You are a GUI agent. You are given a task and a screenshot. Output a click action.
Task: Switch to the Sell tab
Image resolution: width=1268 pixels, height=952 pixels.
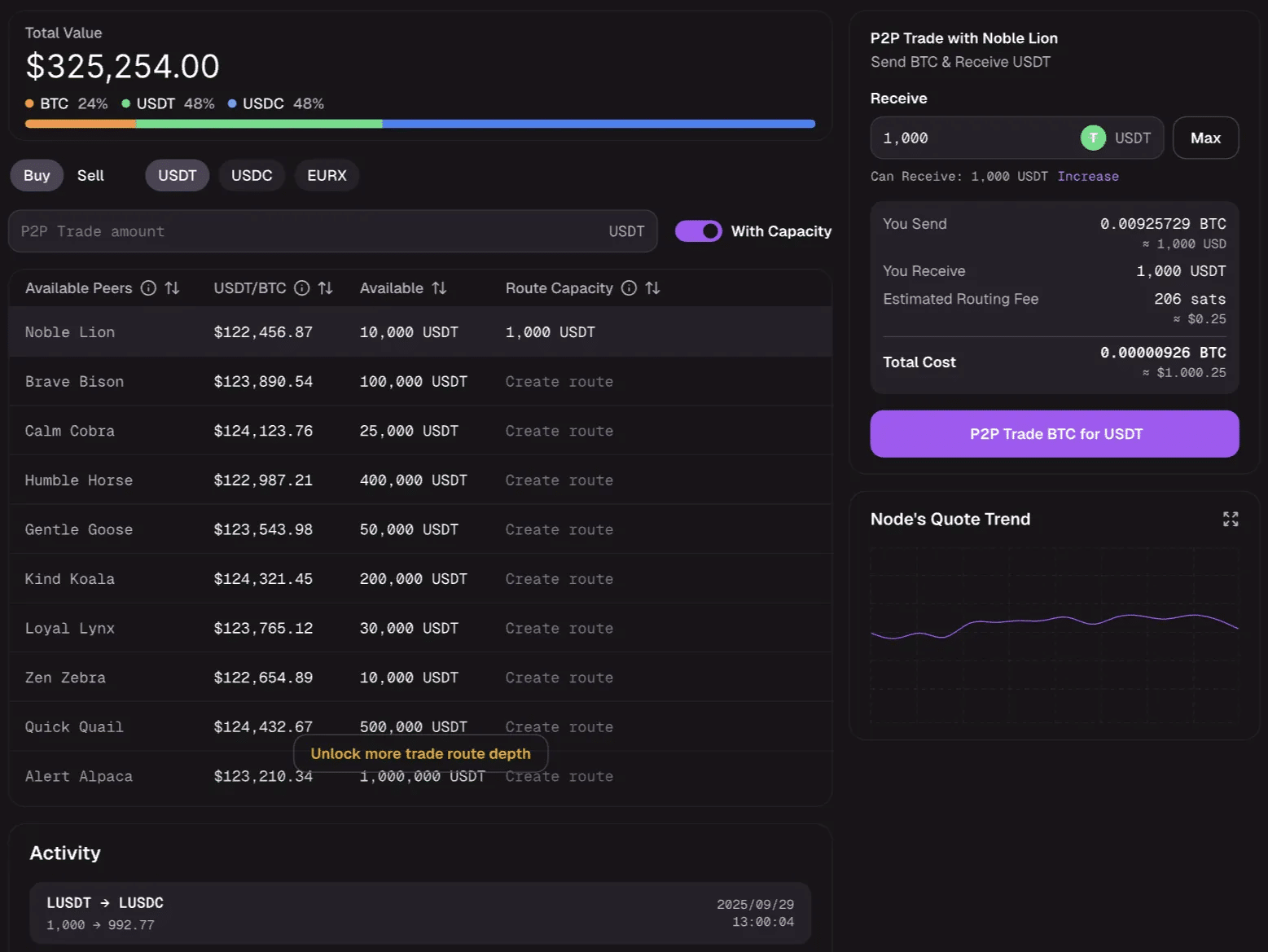pos(90,175)
